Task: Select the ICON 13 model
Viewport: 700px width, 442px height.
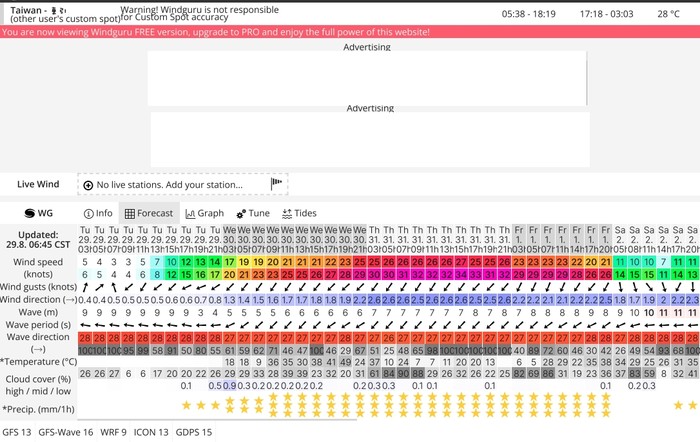Action: point(151,432)
